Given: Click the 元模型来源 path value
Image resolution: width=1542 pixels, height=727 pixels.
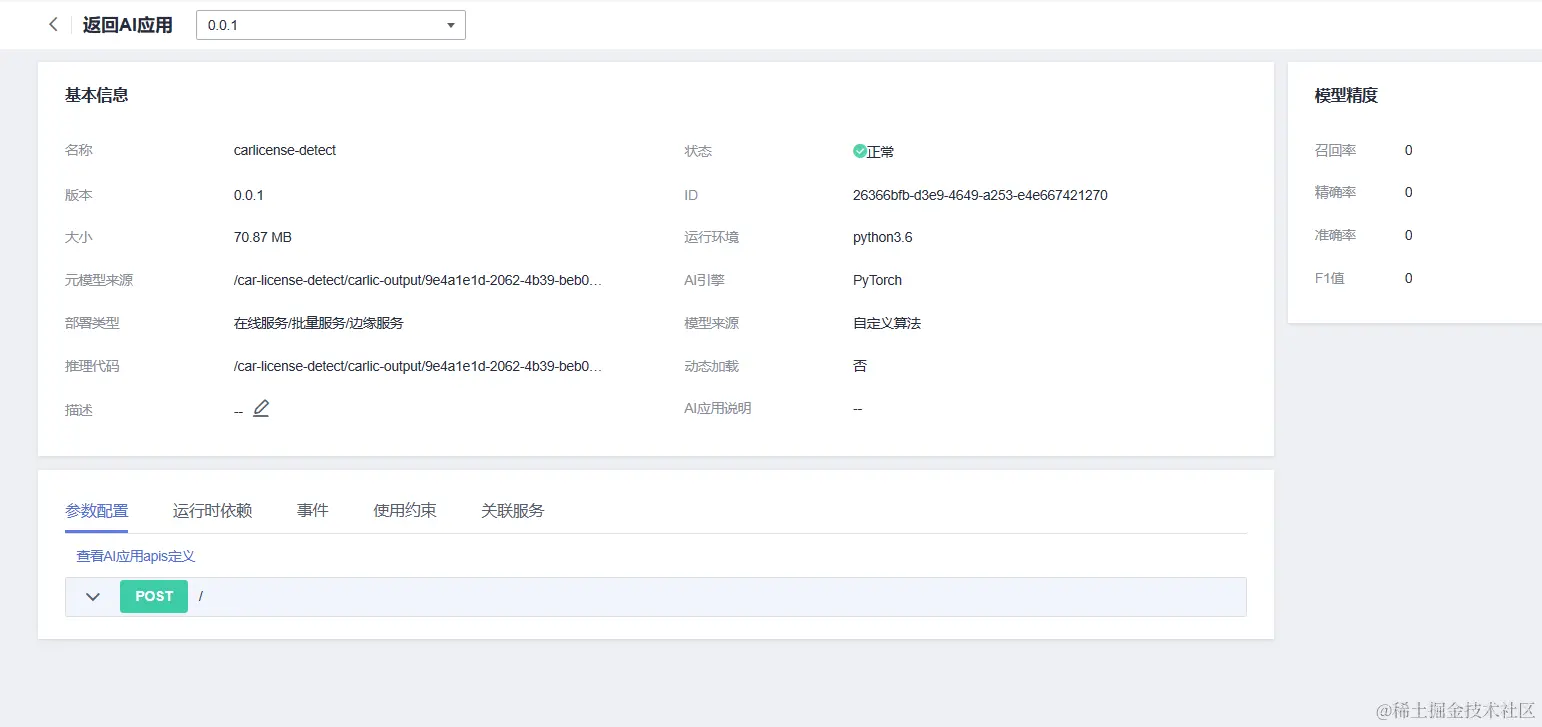Looking at the screenshot, I should [x=418, y=280].
